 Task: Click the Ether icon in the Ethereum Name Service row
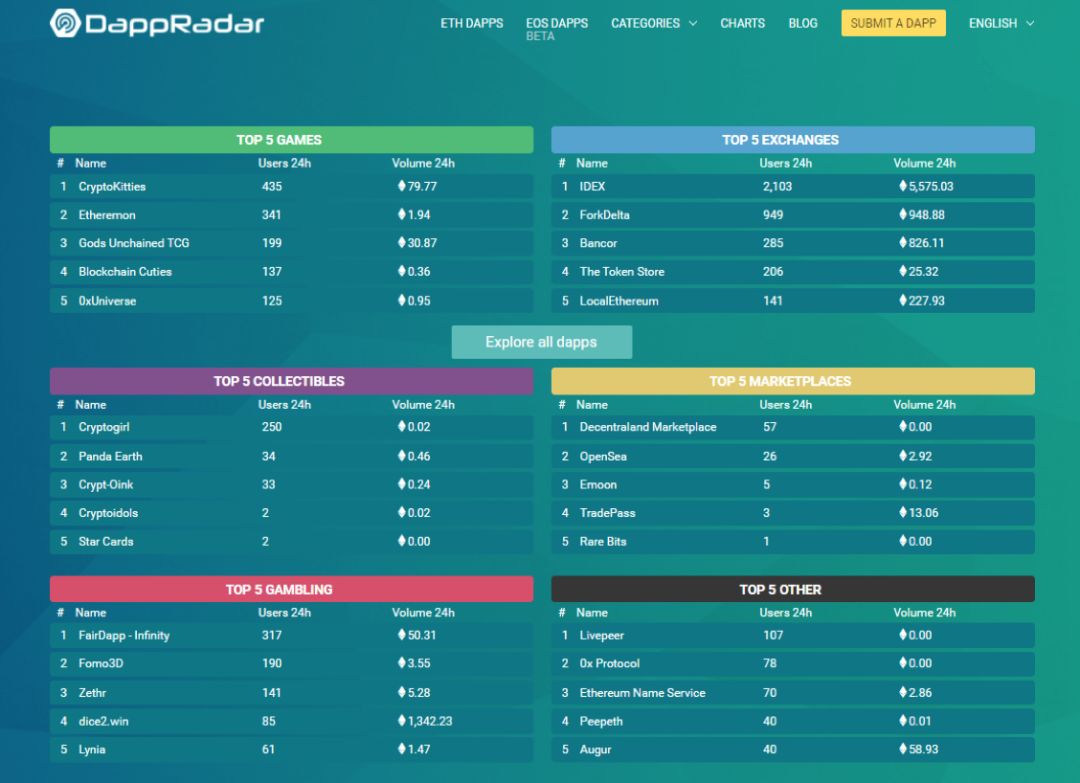coord(903,693)
